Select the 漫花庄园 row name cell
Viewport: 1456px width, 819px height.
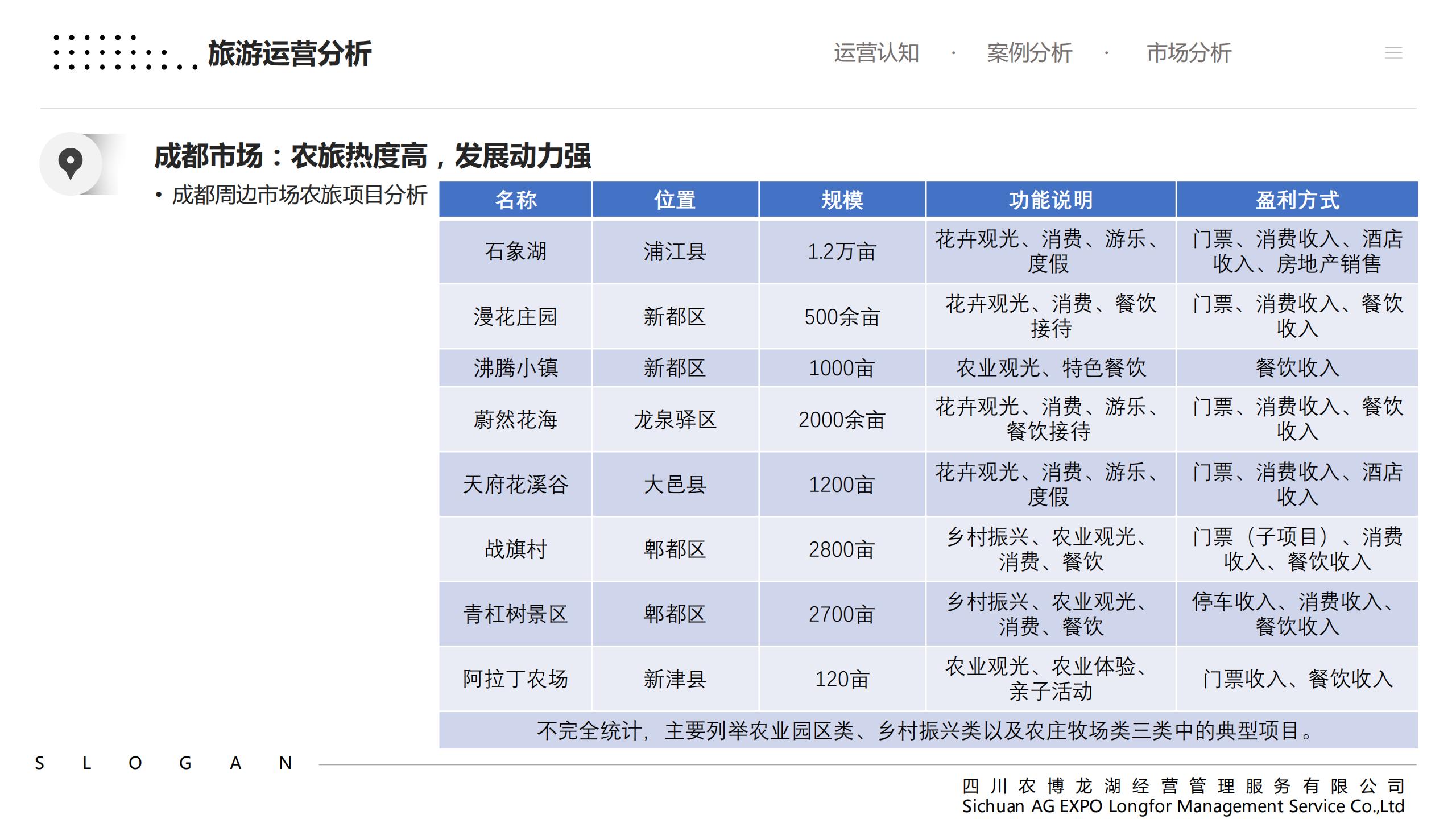click(515, 317)
